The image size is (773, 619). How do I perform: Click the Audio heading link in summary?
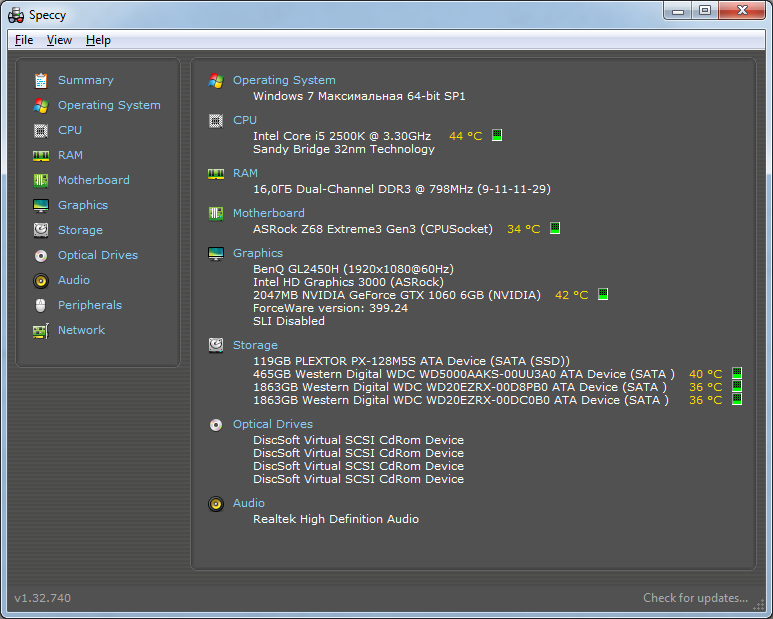248,503
